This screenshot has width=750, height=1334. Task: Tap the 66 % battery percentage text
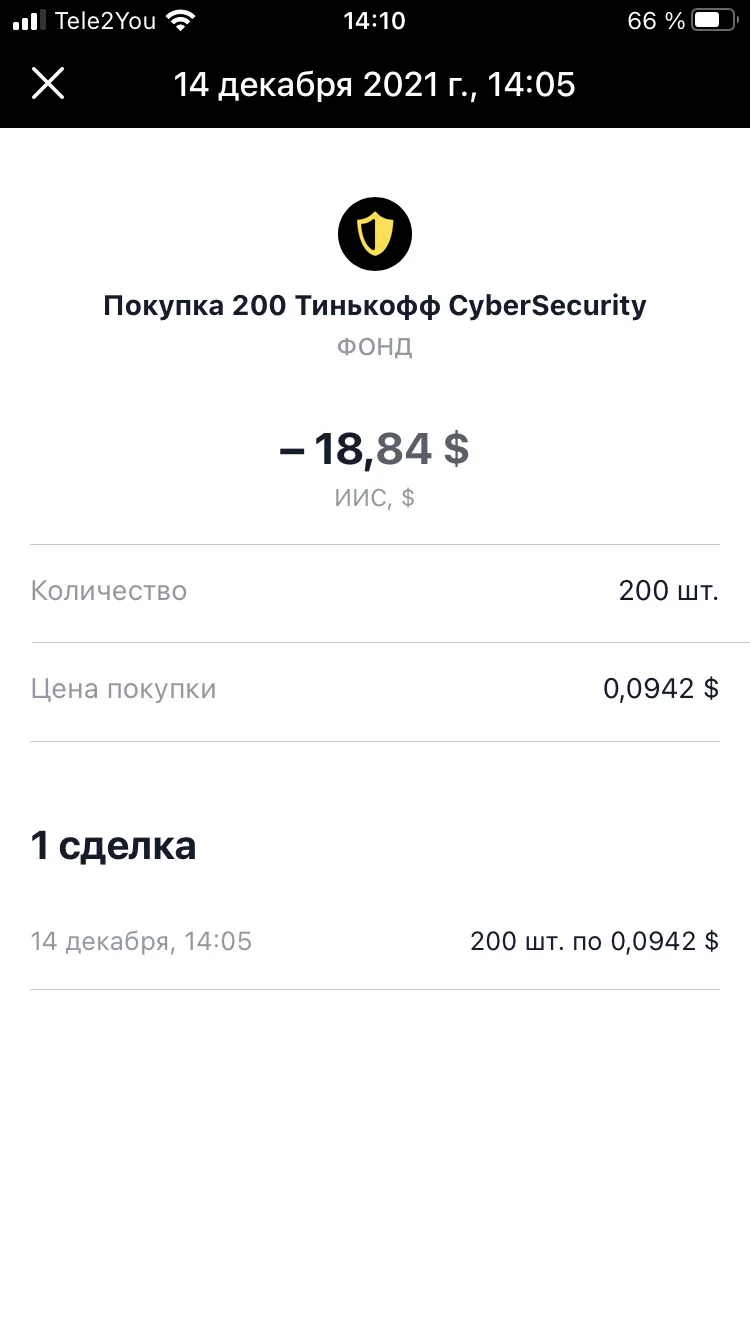[656, 21]
